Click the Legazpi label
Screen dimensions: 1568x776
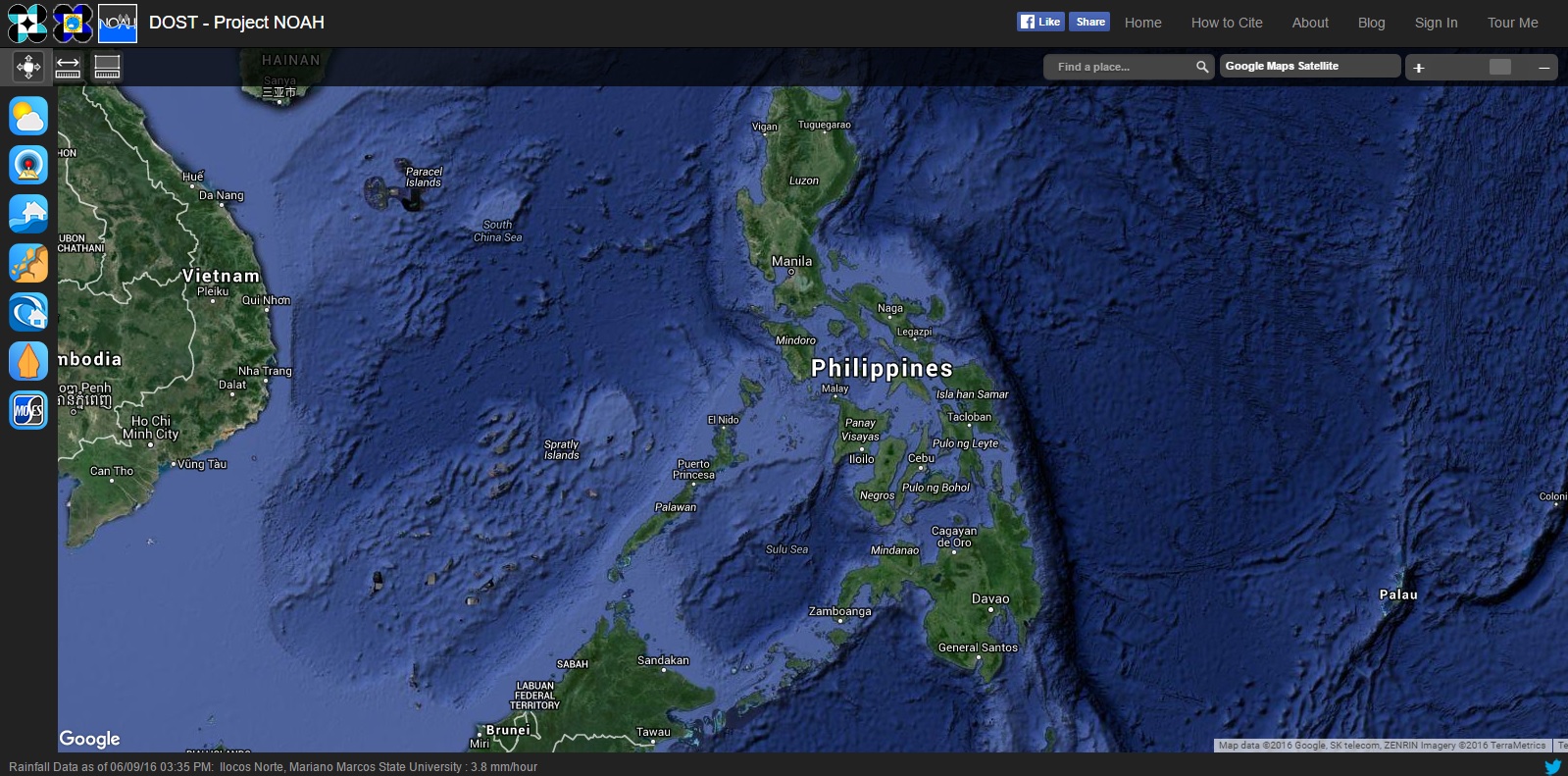[914, 332]
